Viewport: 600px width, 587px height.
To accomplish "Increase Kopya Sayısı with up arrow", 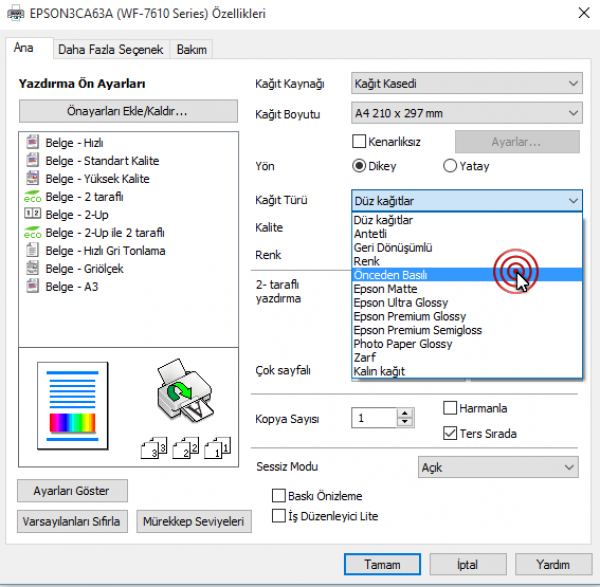I will [405, 413].
